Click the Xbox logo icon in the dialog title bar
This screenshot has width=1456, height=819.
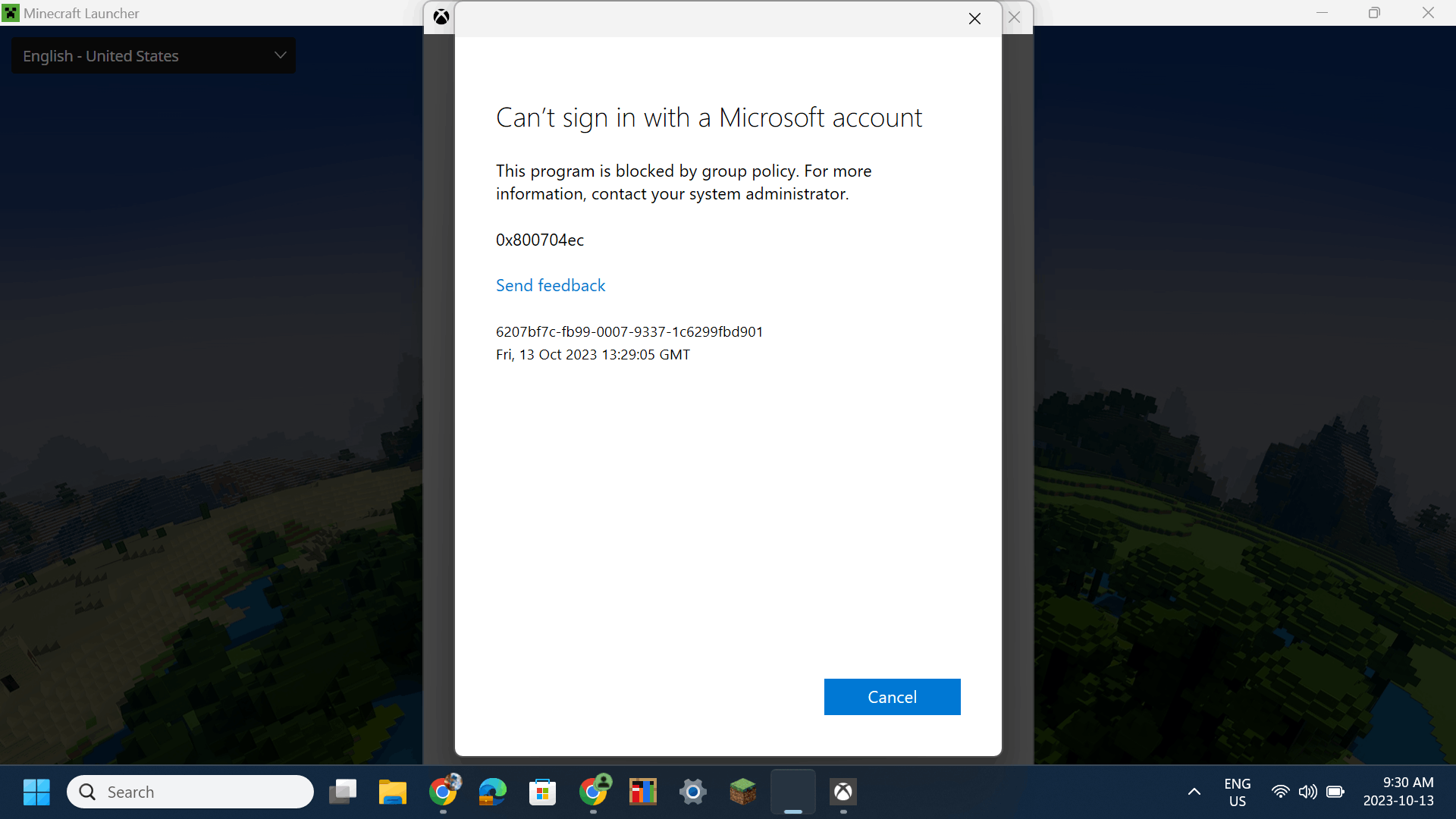coord(441,17)
